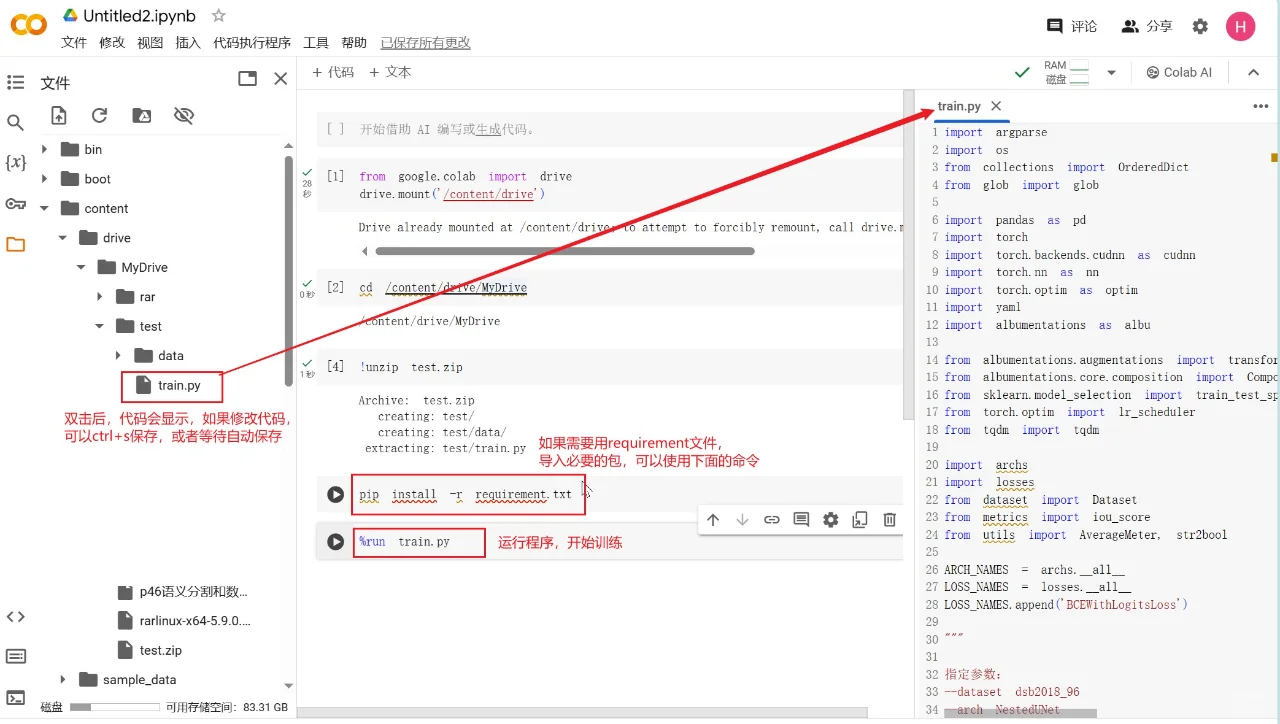Image resolution: width=1280 pixels, height=724 pixels.
Task: Click the mount Google Drive icon
Action: pos(142,116)
